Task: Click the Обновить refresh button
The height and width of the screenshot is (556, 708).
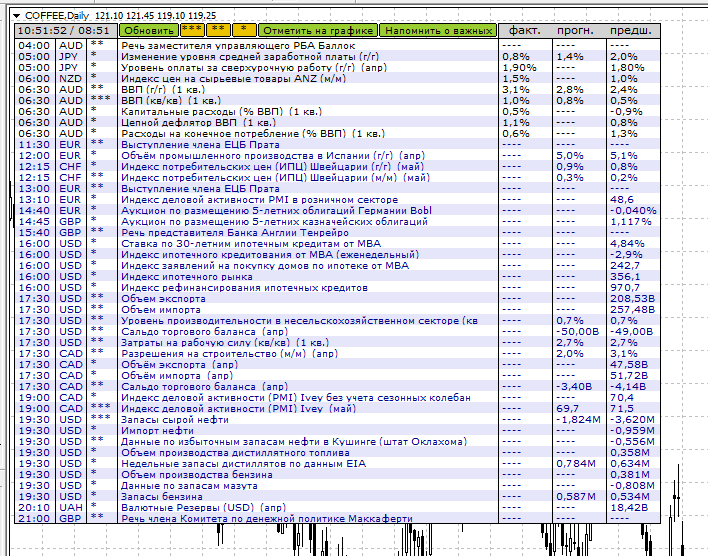Action: click(149, 31)
